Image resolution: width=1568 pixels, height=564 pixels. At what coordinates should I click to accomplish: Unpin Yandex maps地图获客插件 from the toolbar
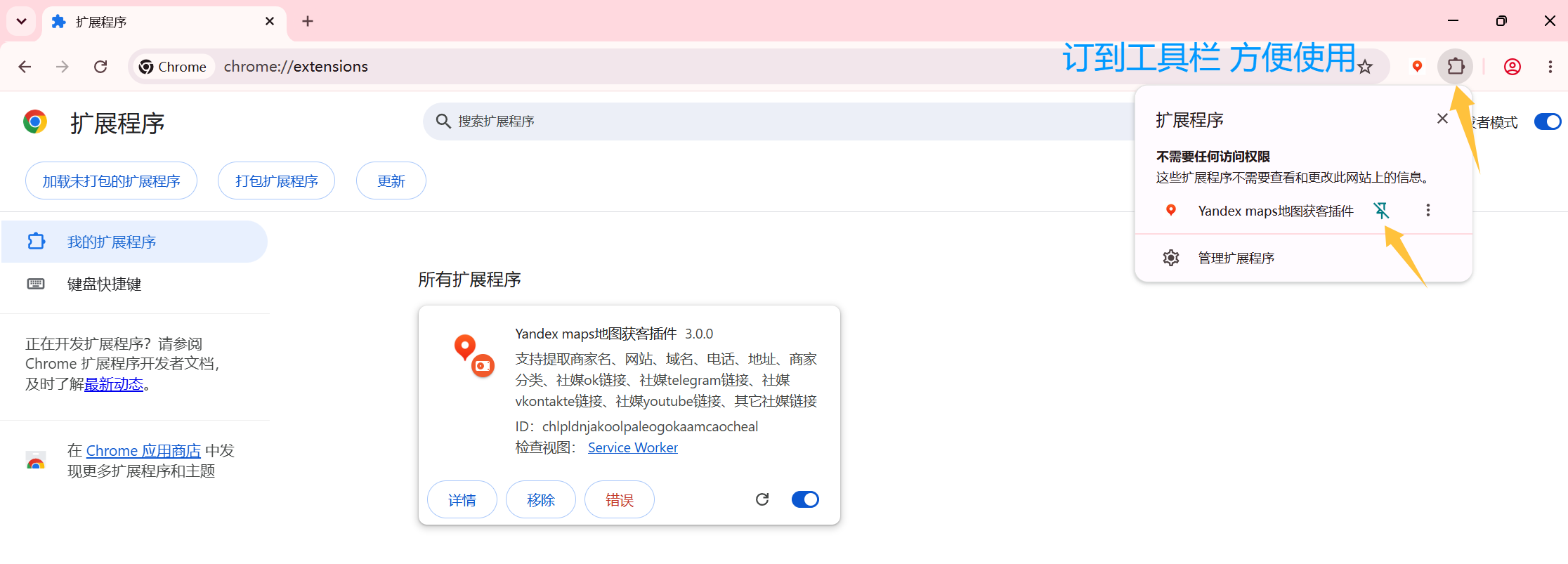coord(1381,210)
